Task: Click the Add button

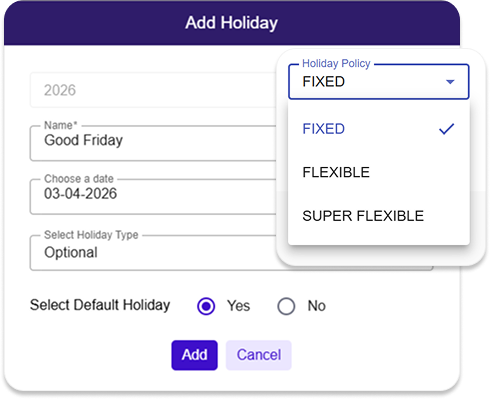Action: click(x=194, y=355)
